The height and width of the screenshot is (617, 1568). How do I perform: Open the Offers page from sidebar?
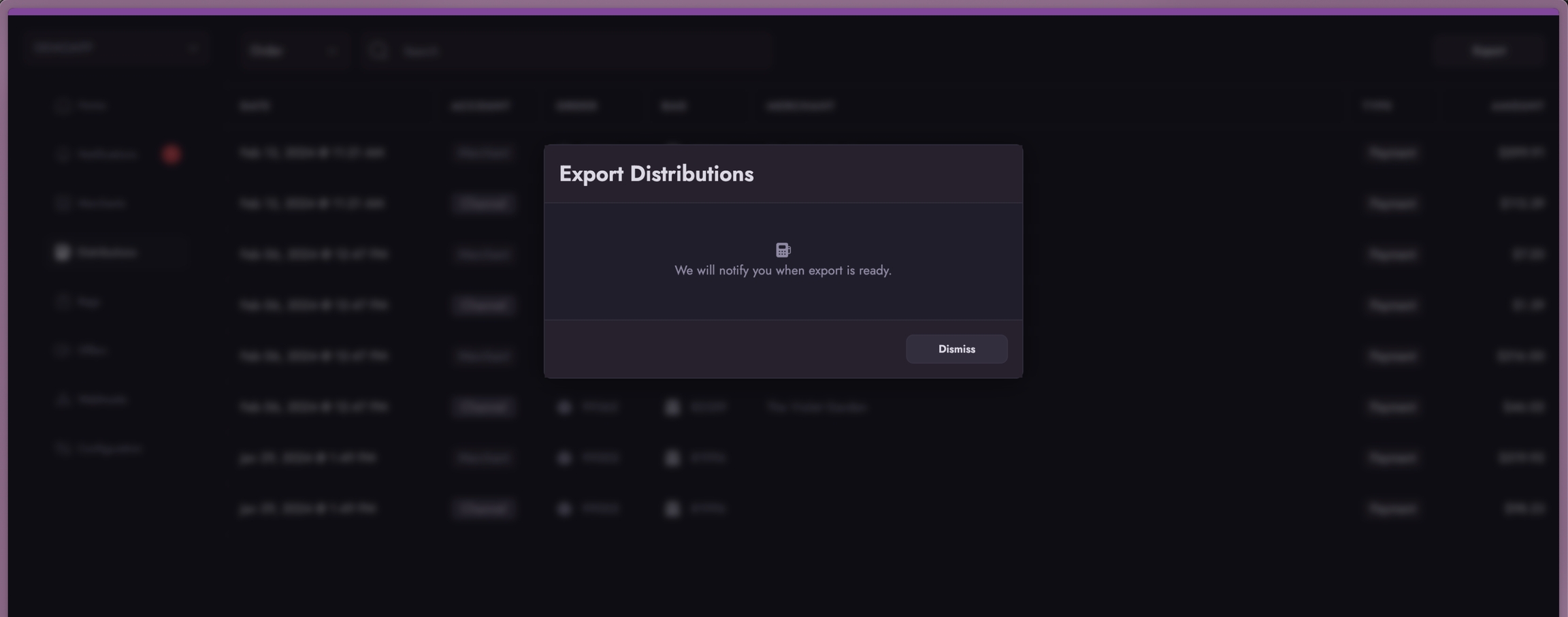pos(92,351)
